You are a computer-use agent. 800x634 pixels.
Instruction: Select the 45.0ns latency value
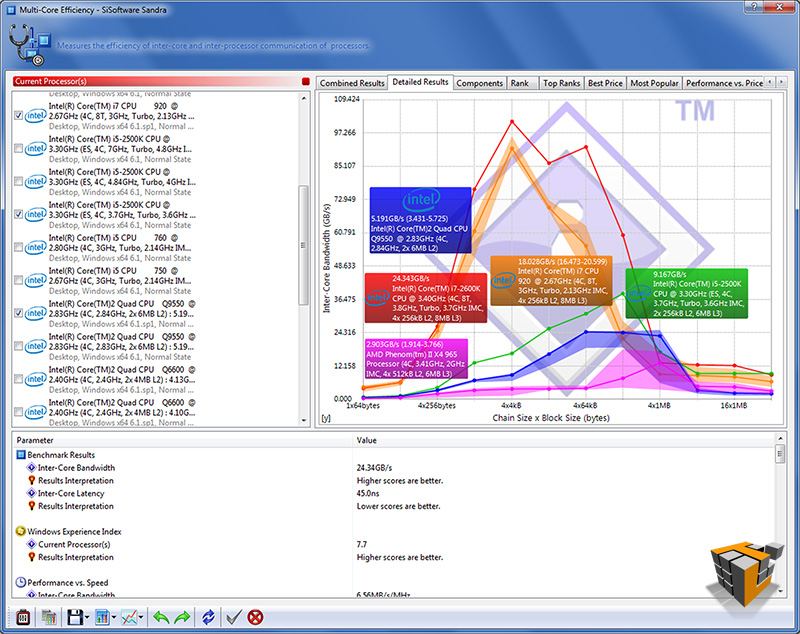point(368,493)
